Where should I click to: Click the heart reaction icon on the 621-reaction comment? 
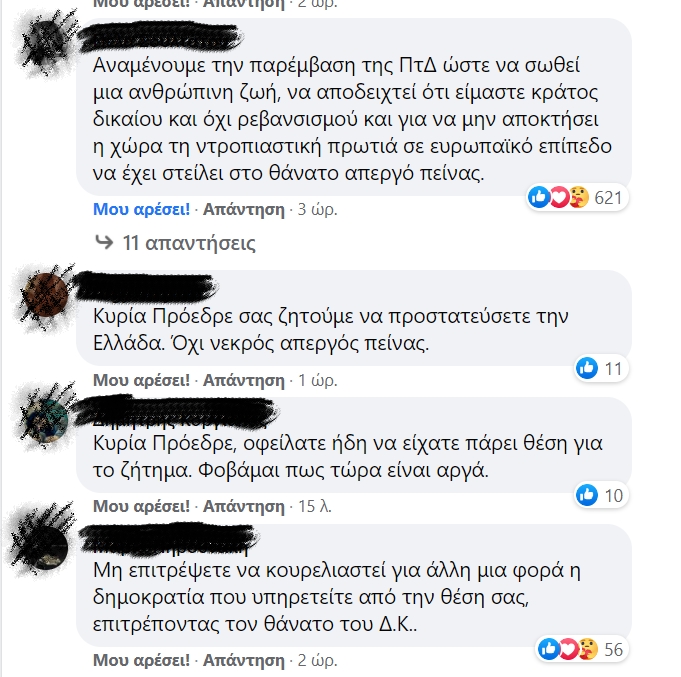(559, 198)
